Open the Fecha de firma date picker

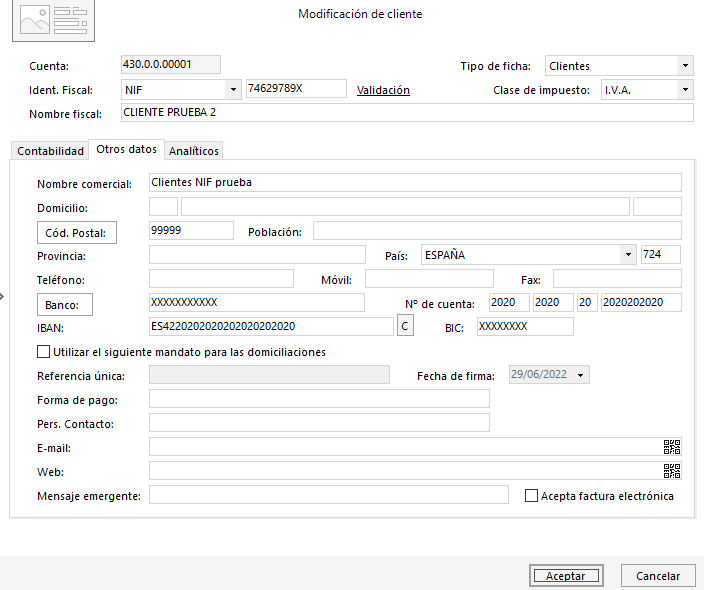click(x=582, y=375)
